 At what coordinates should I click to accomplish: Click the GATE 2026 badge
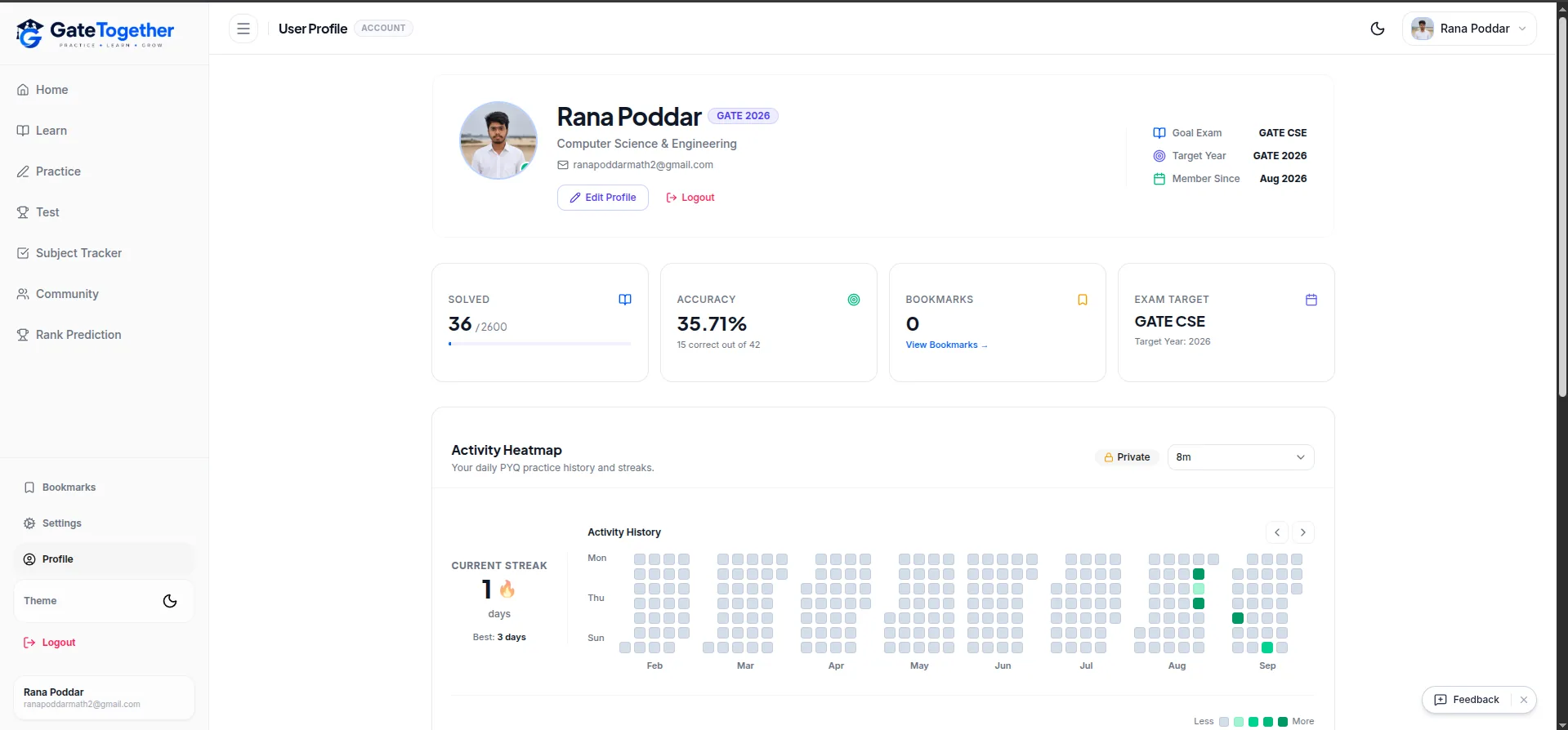(x=743, y=116)
